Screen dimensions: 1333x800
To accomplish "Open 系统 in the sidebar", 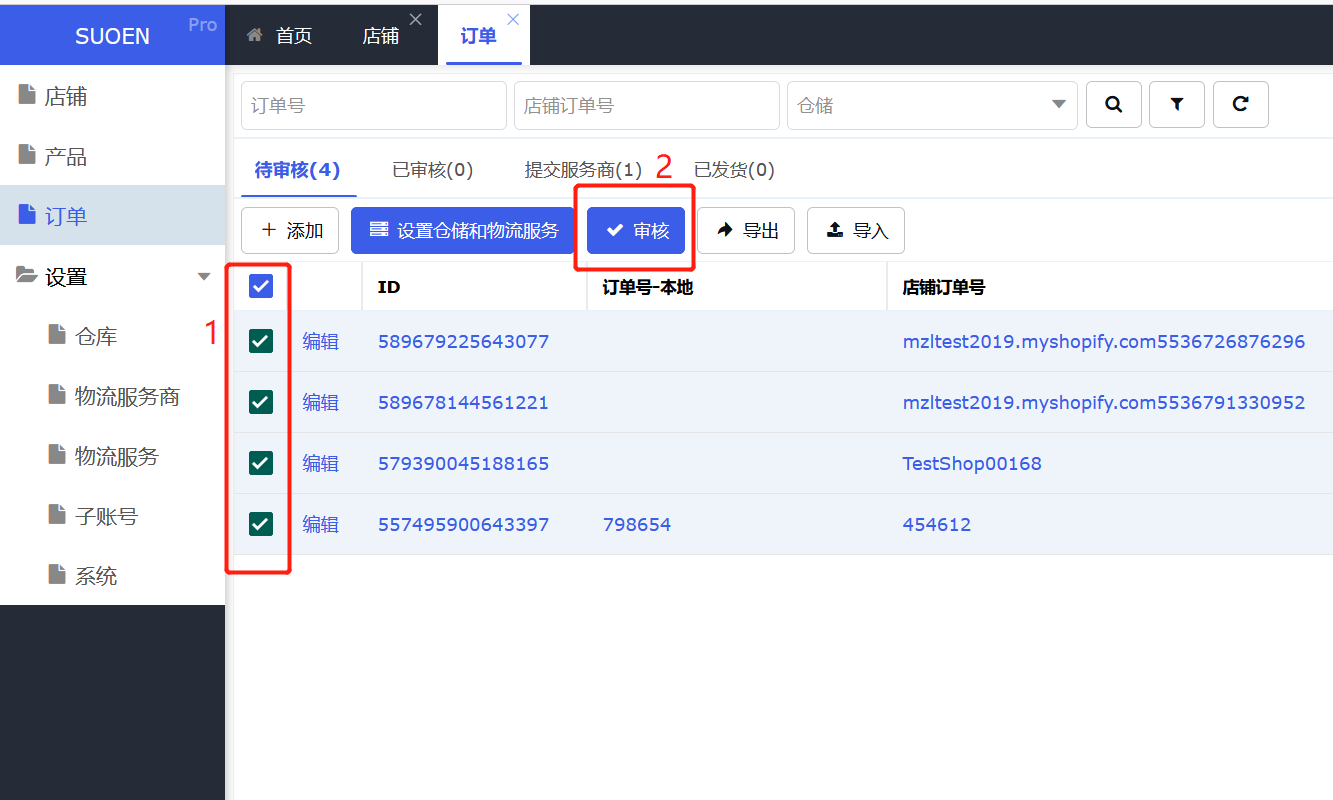I will (x=96, y=576).
